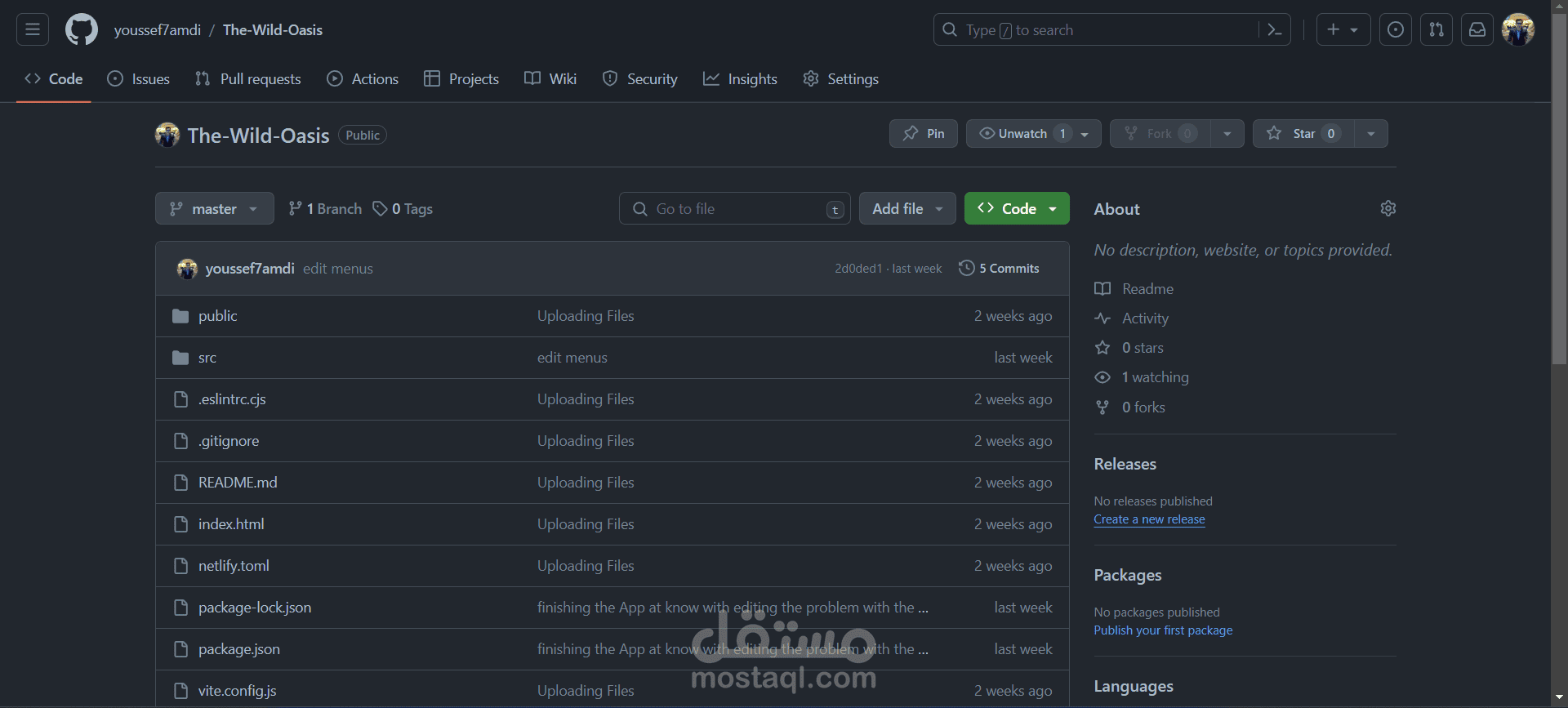1568x708 pixels.
Task: Open the Create new plus dropdown
Action: click(x=1343, y=29)
